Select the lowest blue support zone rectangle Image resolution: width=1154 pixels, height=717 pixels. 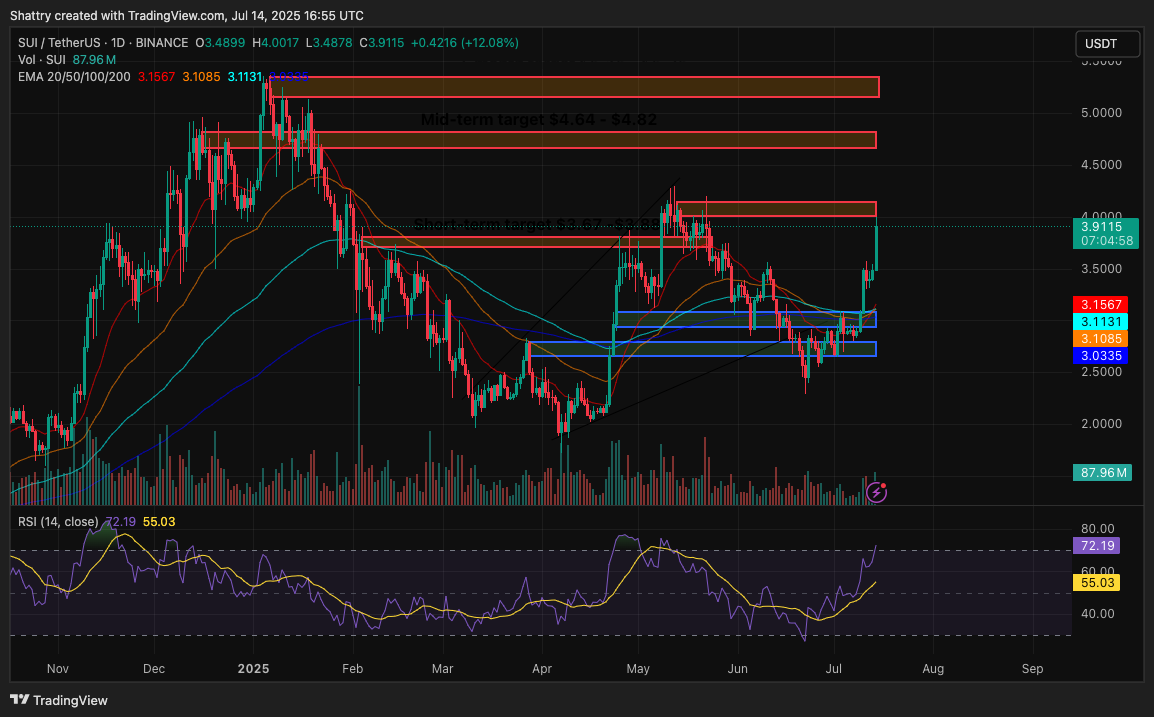[701, 349]
